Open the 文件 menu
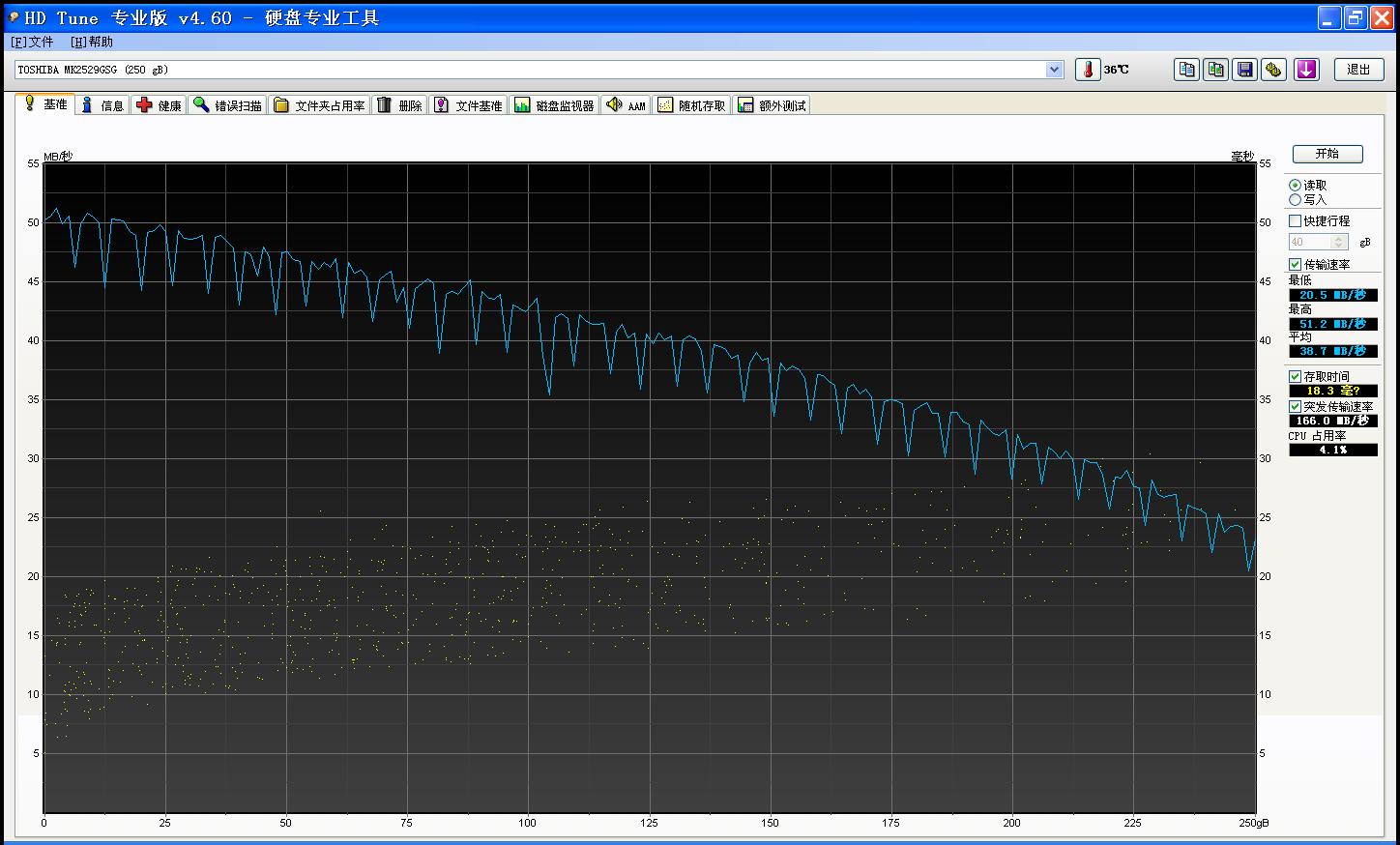 [x=32, y=43]
